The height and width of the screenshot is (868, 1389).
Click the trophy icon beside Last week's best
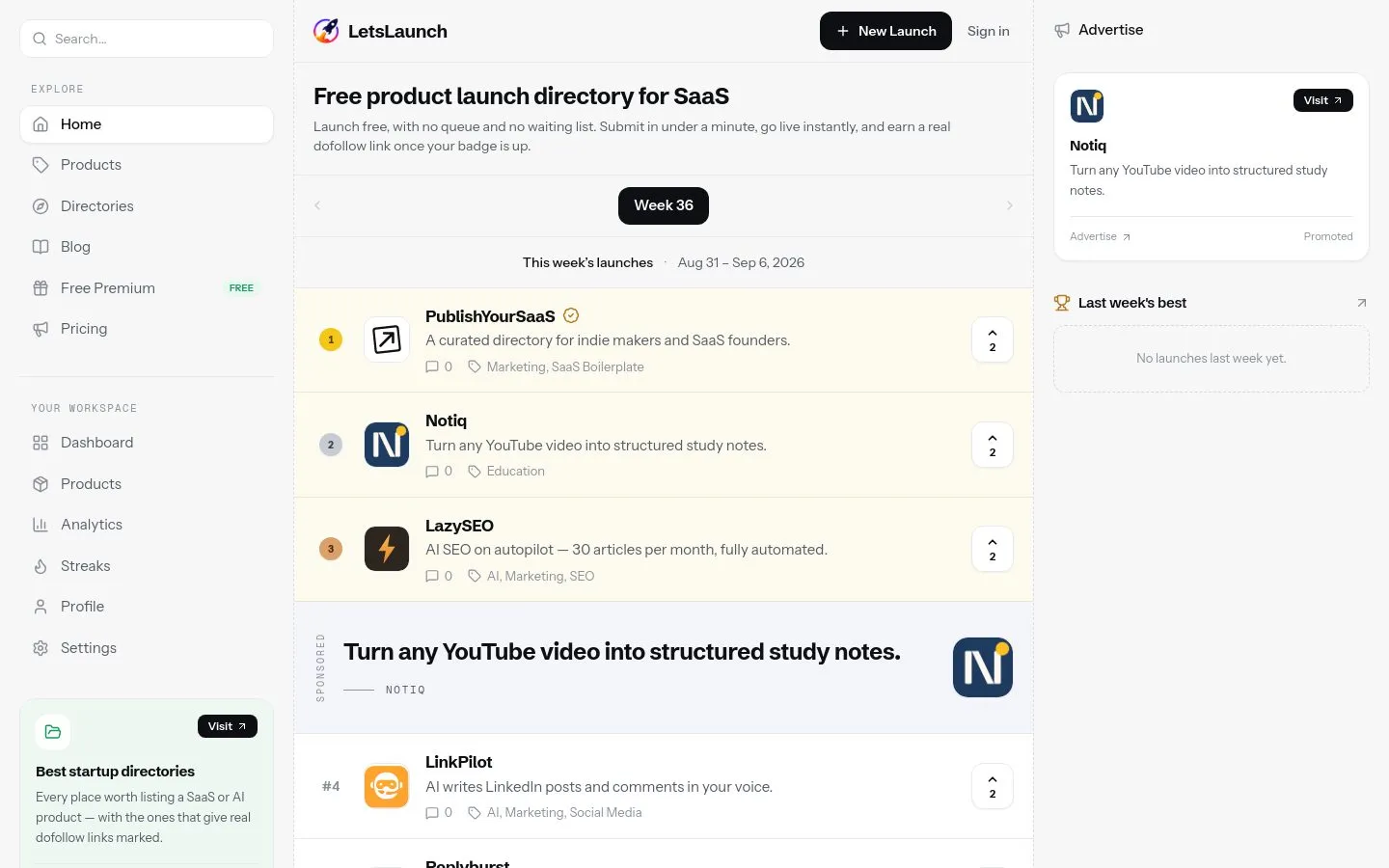pyautogui.click(x=1062, y=303)
